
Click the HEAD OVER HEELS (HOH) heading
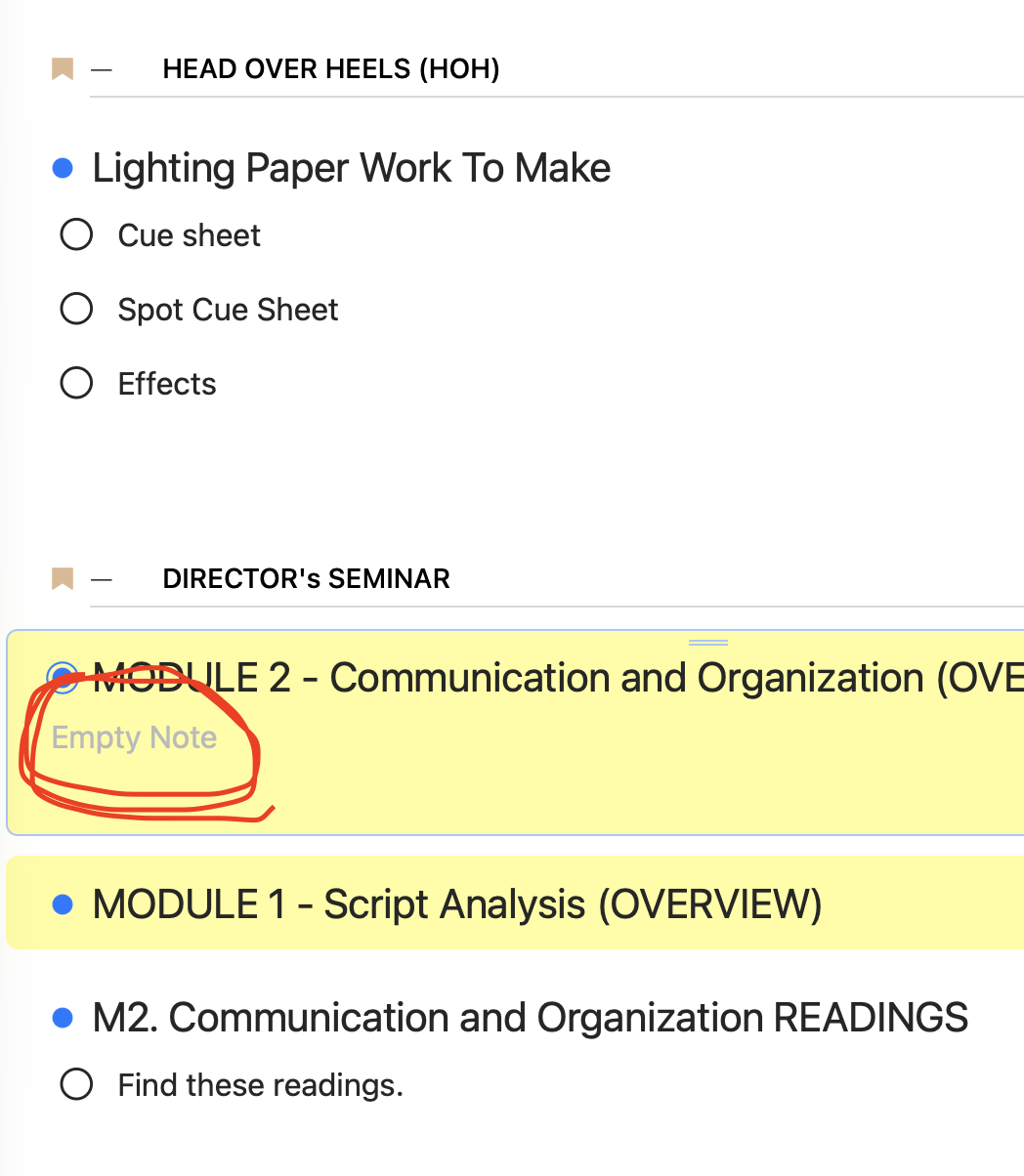tap(331, 69)
